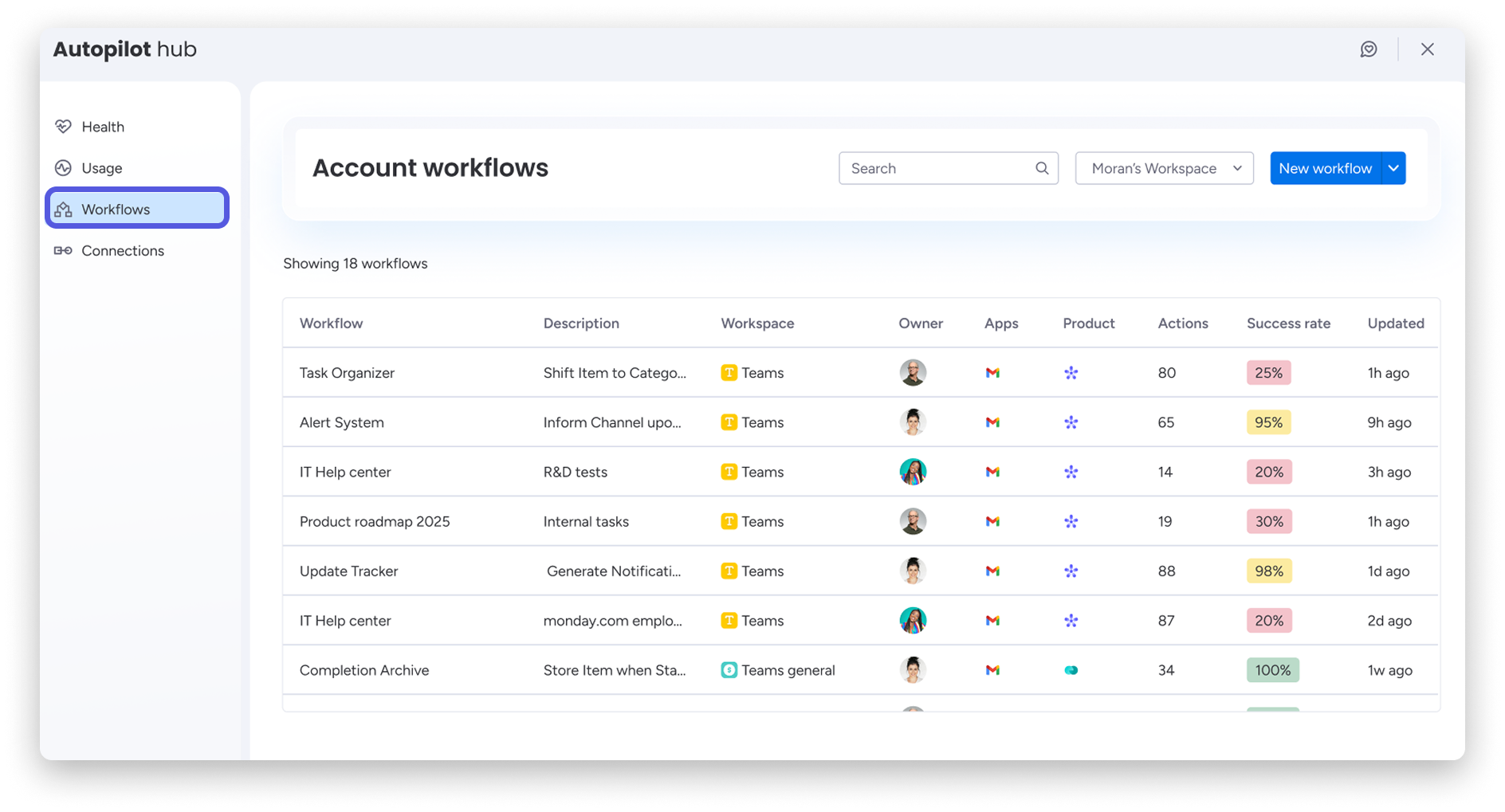Expand the New workflow arrow menu
This screenshot has height=812, width=1505.
[x=1393, y=168]
